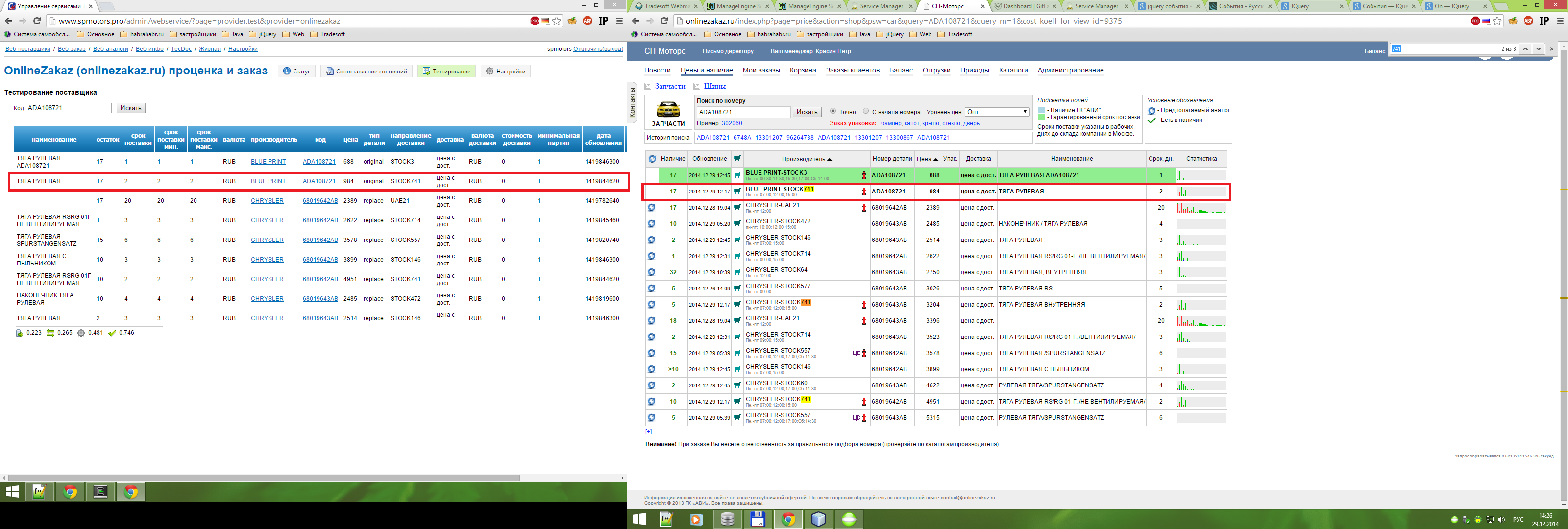Click Искать button next to Код field
Screen dimensions: 1568x529
131,108
